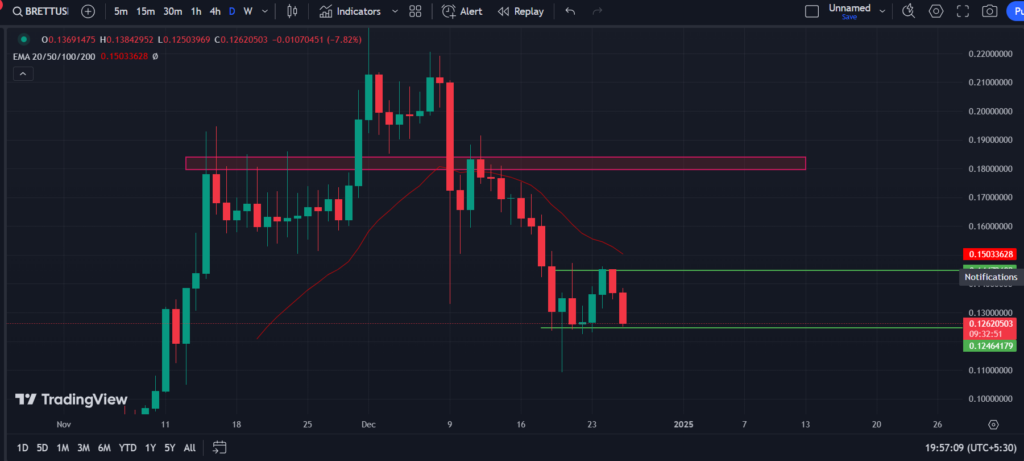The width and height of the screenshot is (1024, 461).
Task: Select the 1Y date range
Action: [151, 448]
